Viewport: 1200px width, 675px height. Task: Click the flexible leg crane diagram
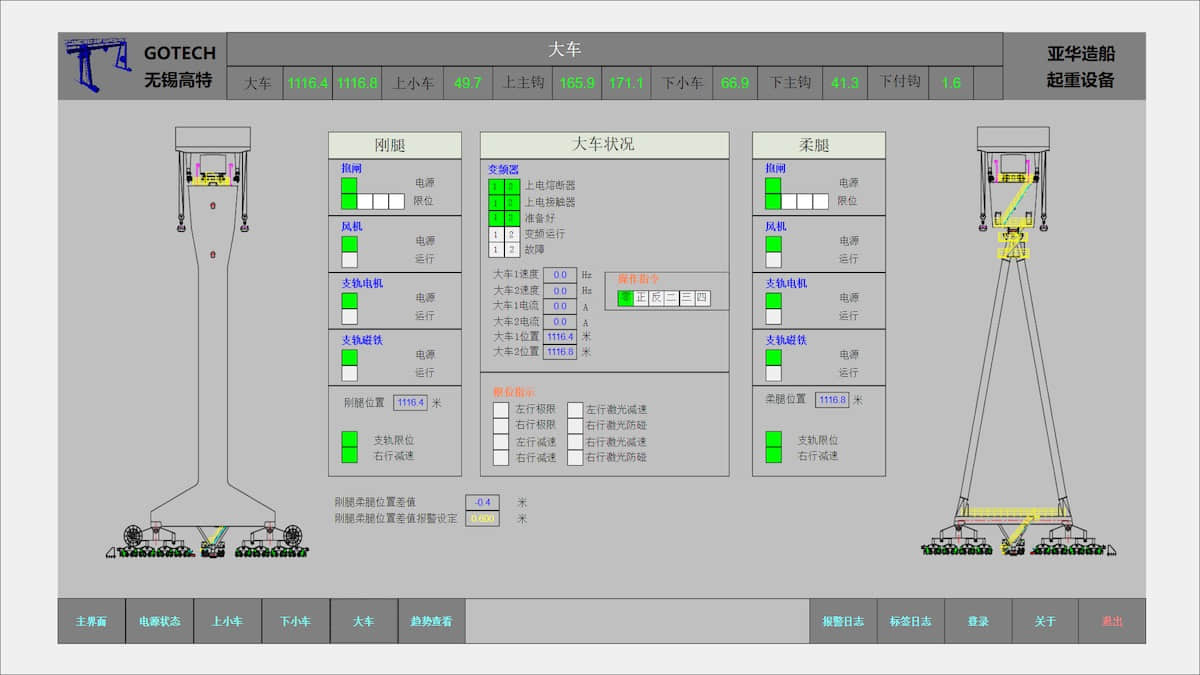(1015, 340)
